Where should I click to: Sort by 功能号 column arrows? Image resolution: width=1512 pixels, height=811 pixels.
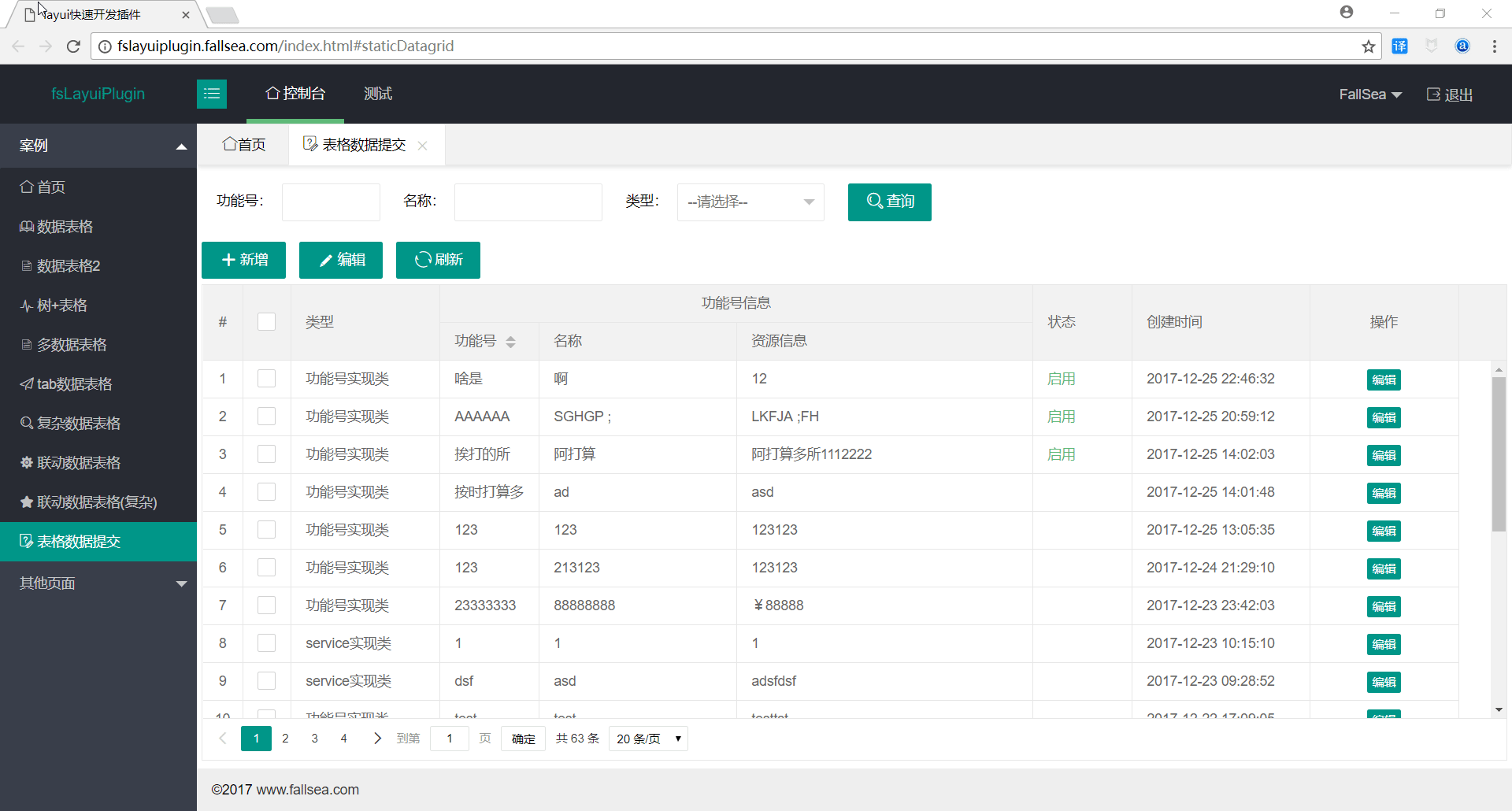(x=510, y=342)
